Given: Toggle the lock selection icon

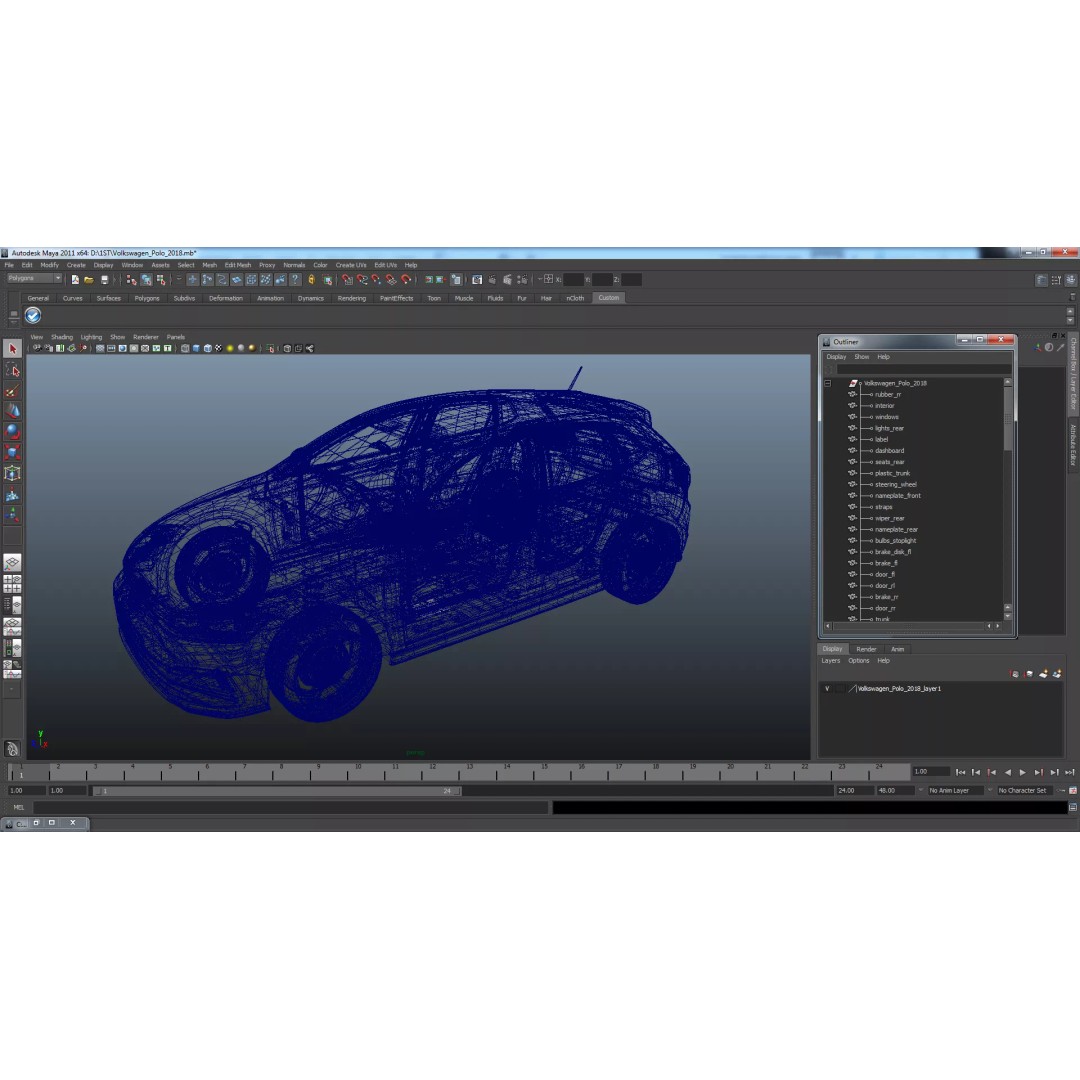Looking at the screenshot, I should pos(311,280).
